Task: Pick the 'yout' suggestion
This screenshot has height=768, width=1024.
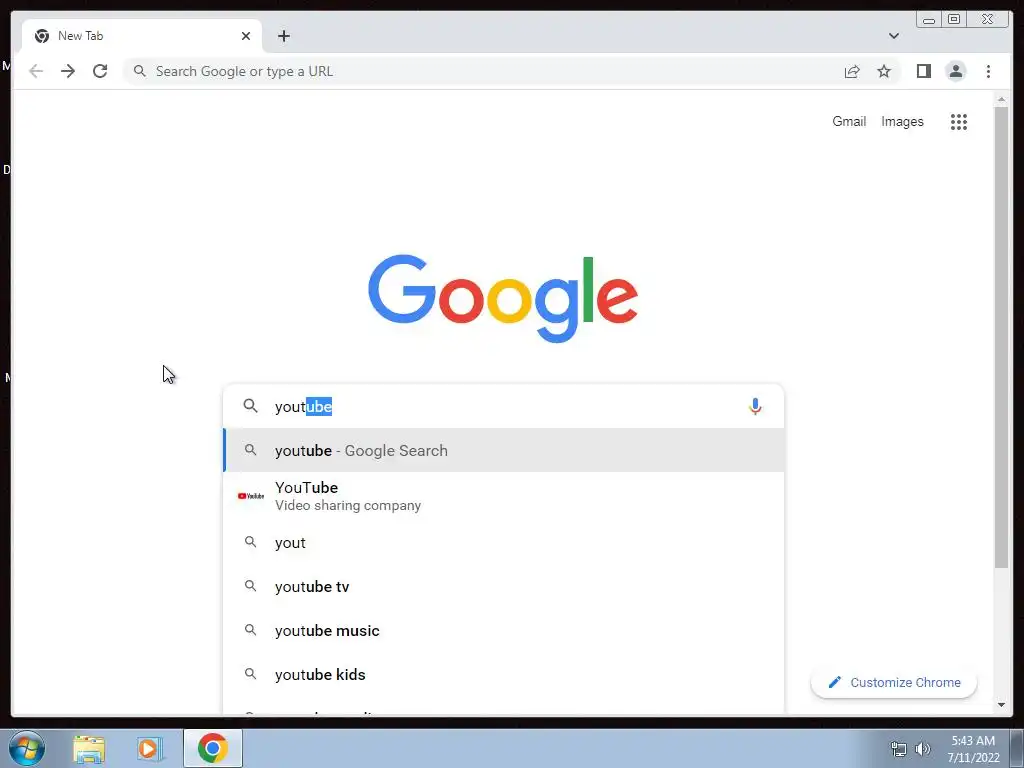Action: tap(504, 543)
